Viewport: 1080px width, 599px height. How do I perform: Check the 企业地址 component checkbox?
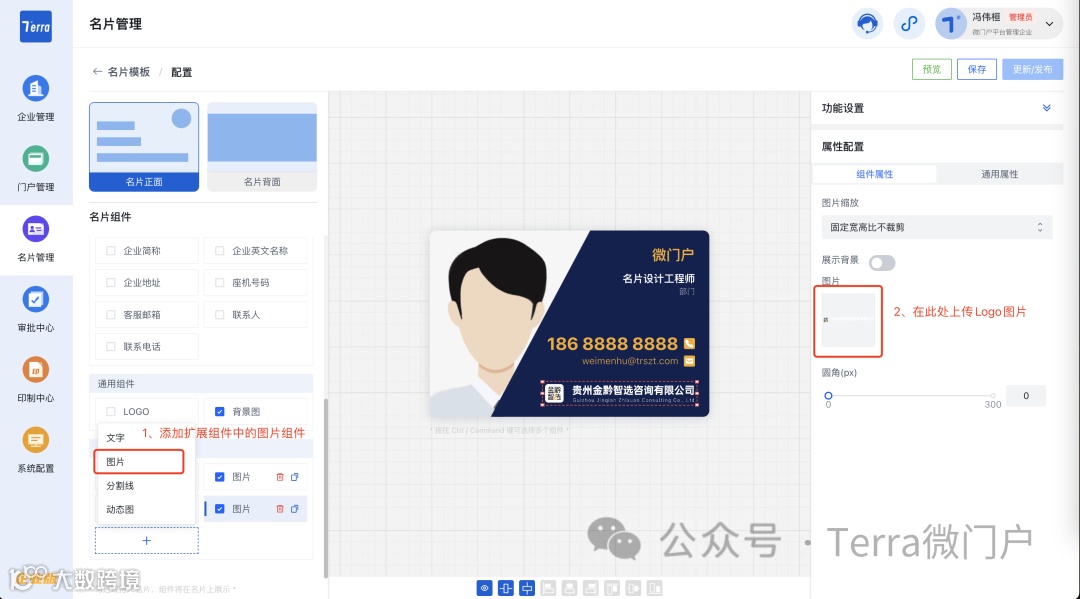coord(111,282)
